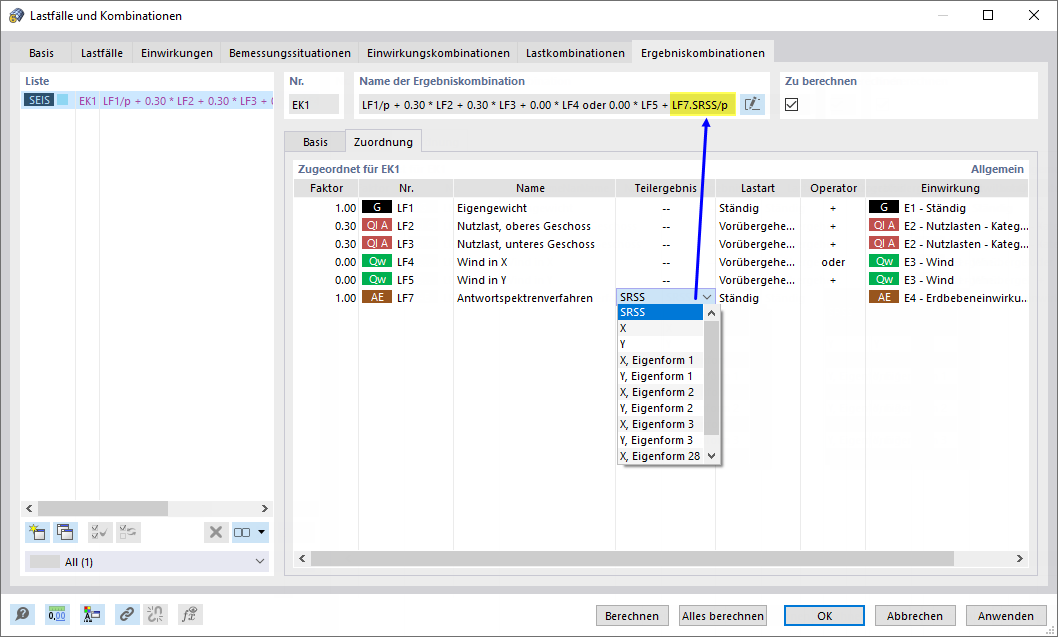Click the help search icon at bottom left
Image resolution: width=1058 pixels, height=637 pixels.
22,615
